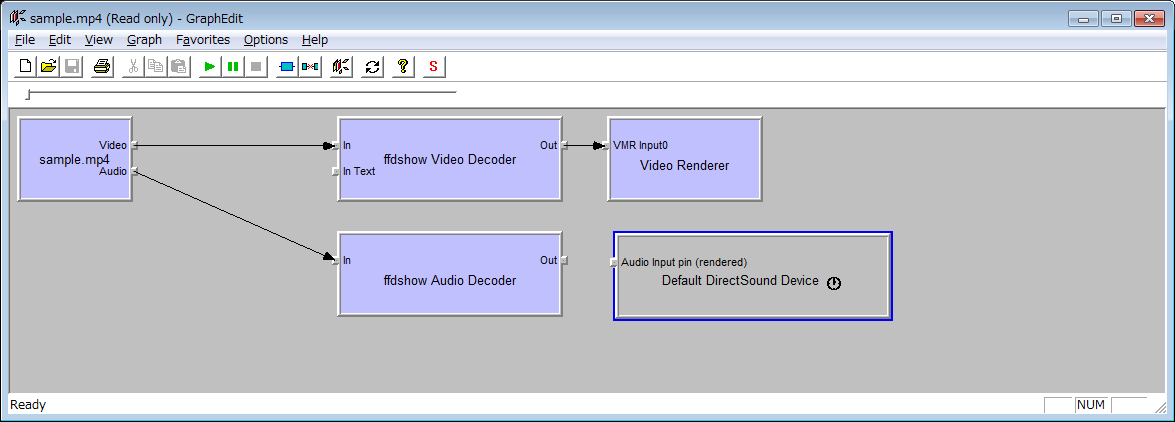Click the In pin of ffdshow Audio Decoder
The width and height of the screenshot is (1175, 422).
[x=336, y=261]
